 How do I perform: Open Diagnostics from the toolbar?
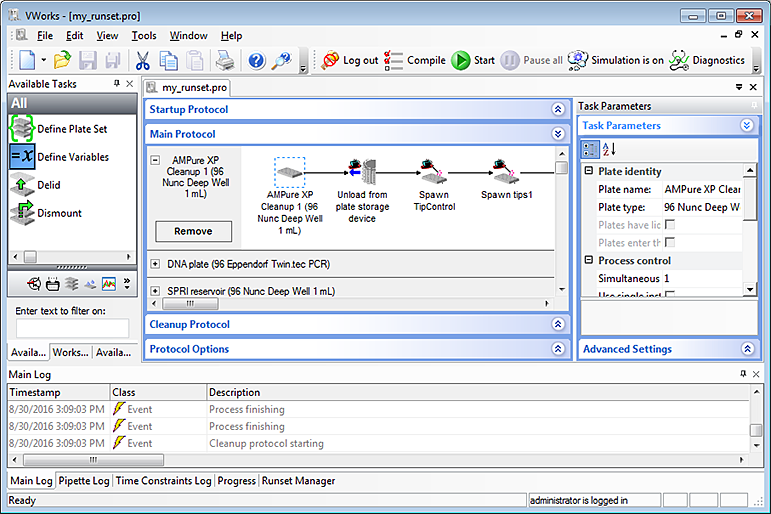click(x=679, y=60)
